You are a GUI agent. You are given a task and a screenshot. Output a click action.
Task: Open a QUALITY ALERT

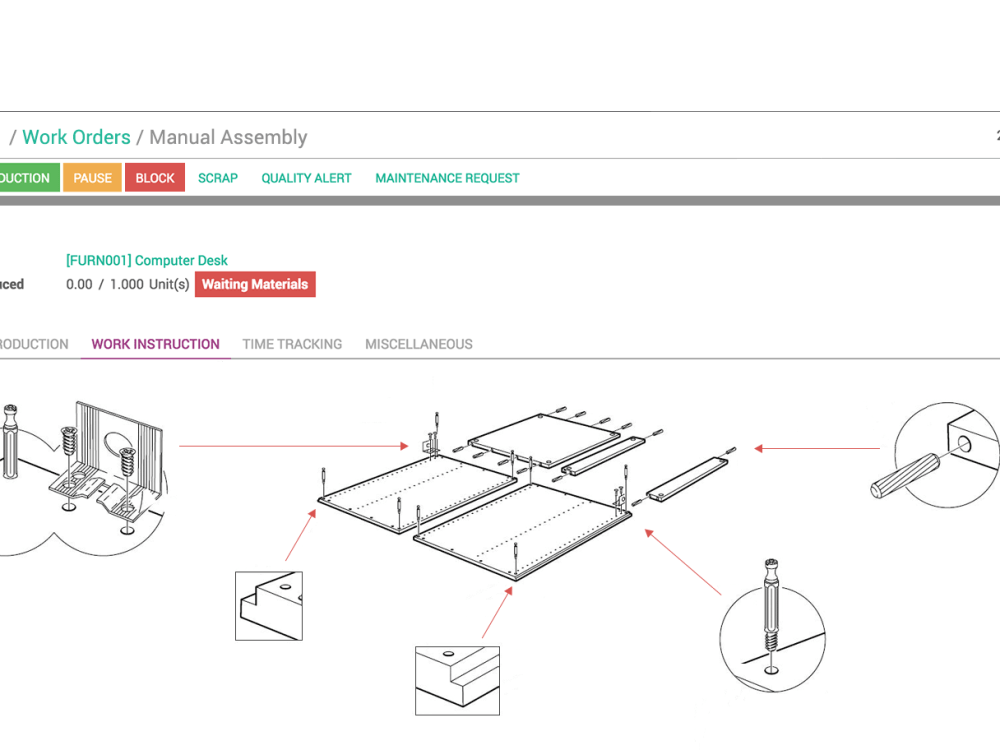tap(306, 178)
